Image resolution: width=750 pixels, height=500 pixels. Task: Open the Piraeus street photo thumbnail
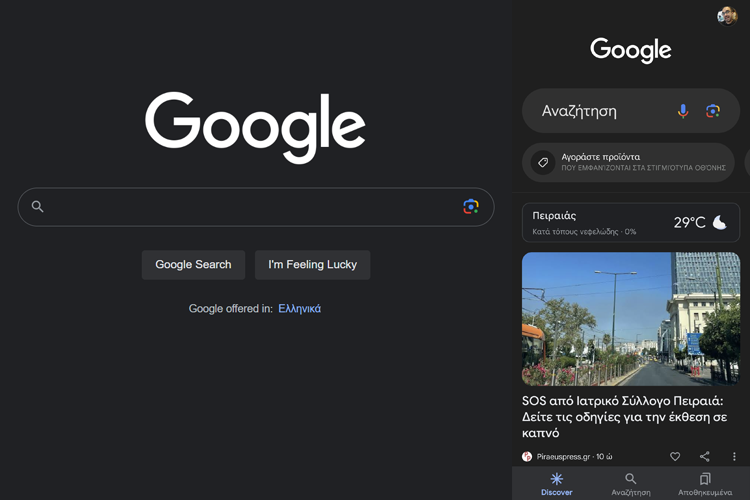click(630, 319)
